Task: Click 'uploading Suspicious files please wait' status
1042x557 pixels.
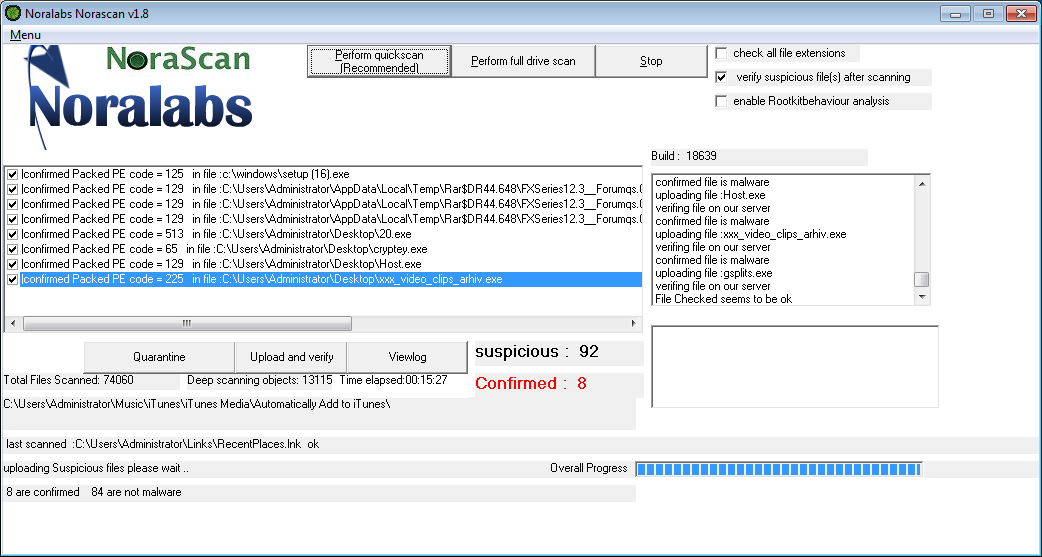Action: click(96, 468)
